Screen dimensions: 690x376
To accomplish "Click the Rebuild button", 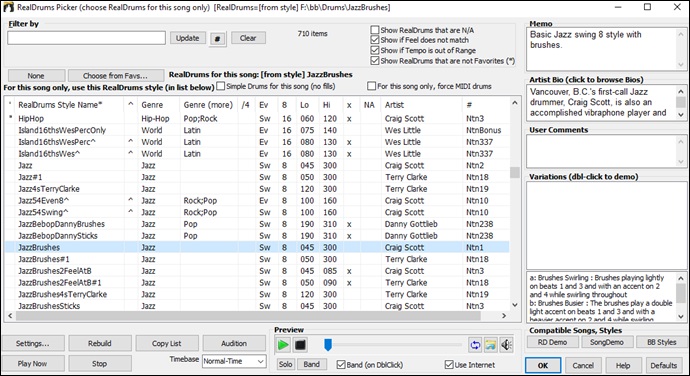I will tap(100, 343).
